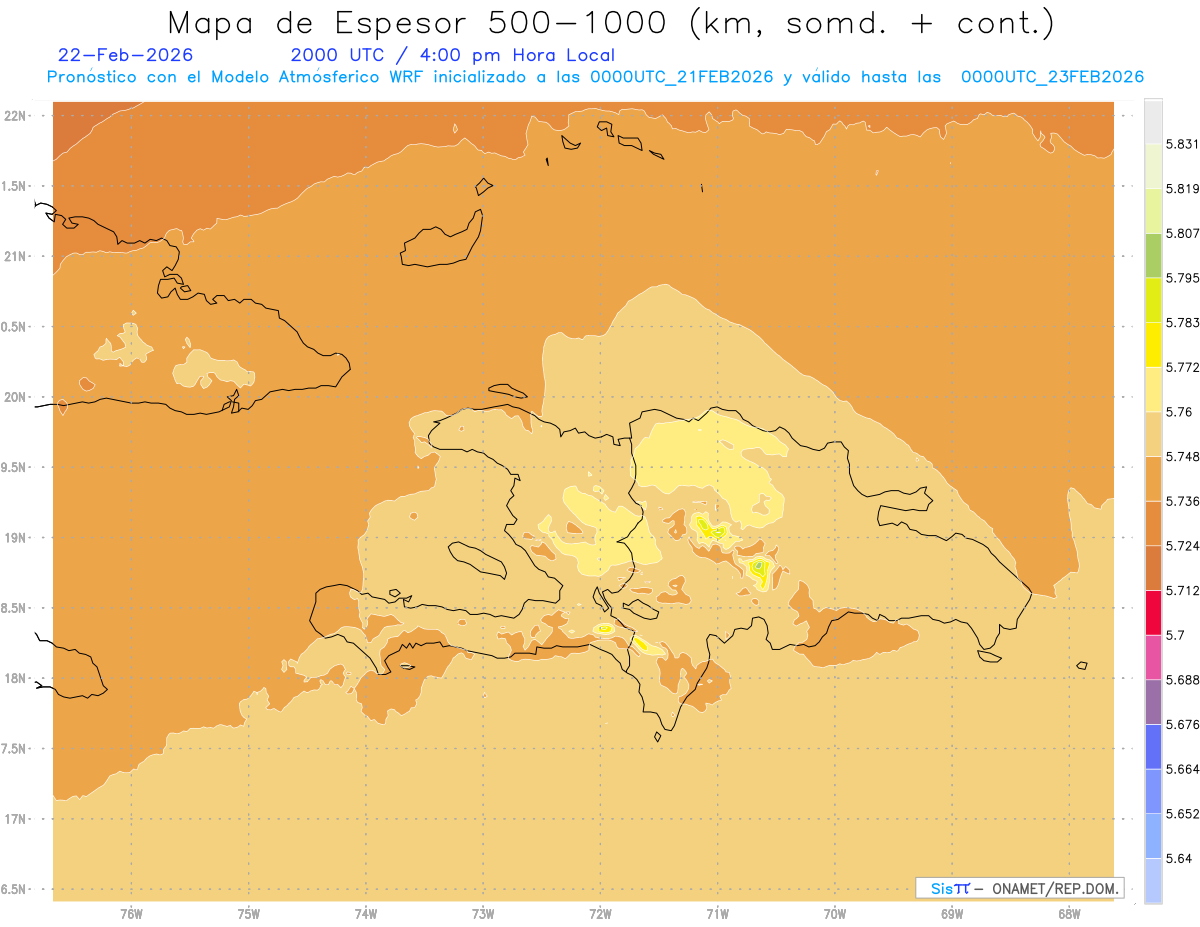The width and height of the screenshot is (1200, 927).
Task: Click the 69W longitude label
Action: click(x=952, y=914)
